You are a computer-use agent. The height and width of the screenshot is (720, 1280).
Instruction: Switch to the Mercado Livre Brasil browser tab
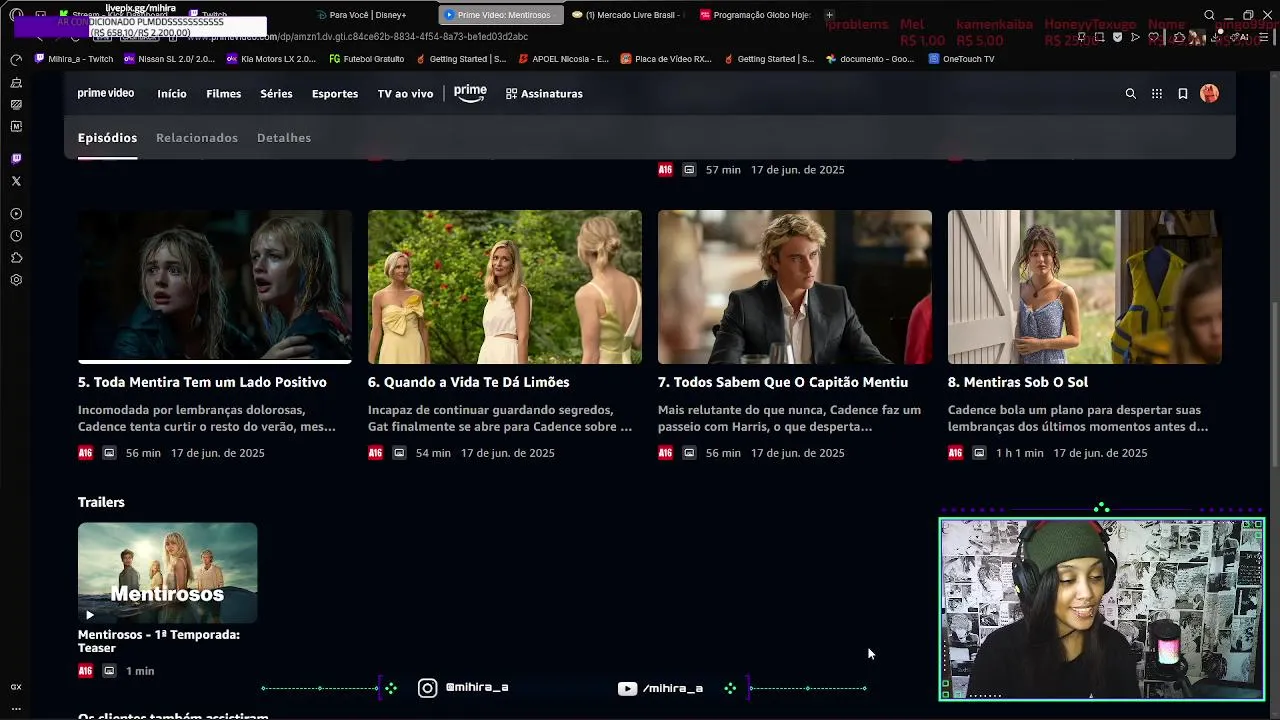tap(627, 15)
